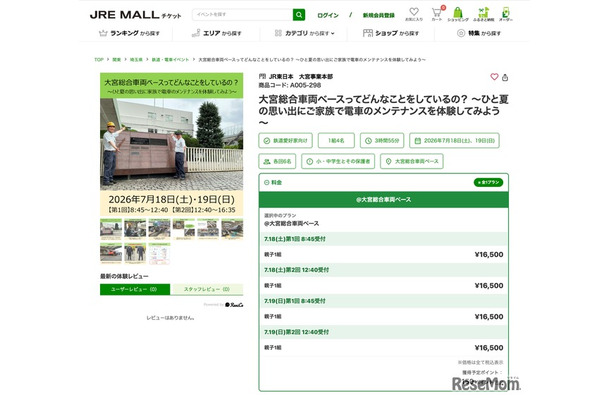The height and width of the screenshot is (400, 610).
Task: Click the 大宮総合車両ベース location tag
Action: 412,161
